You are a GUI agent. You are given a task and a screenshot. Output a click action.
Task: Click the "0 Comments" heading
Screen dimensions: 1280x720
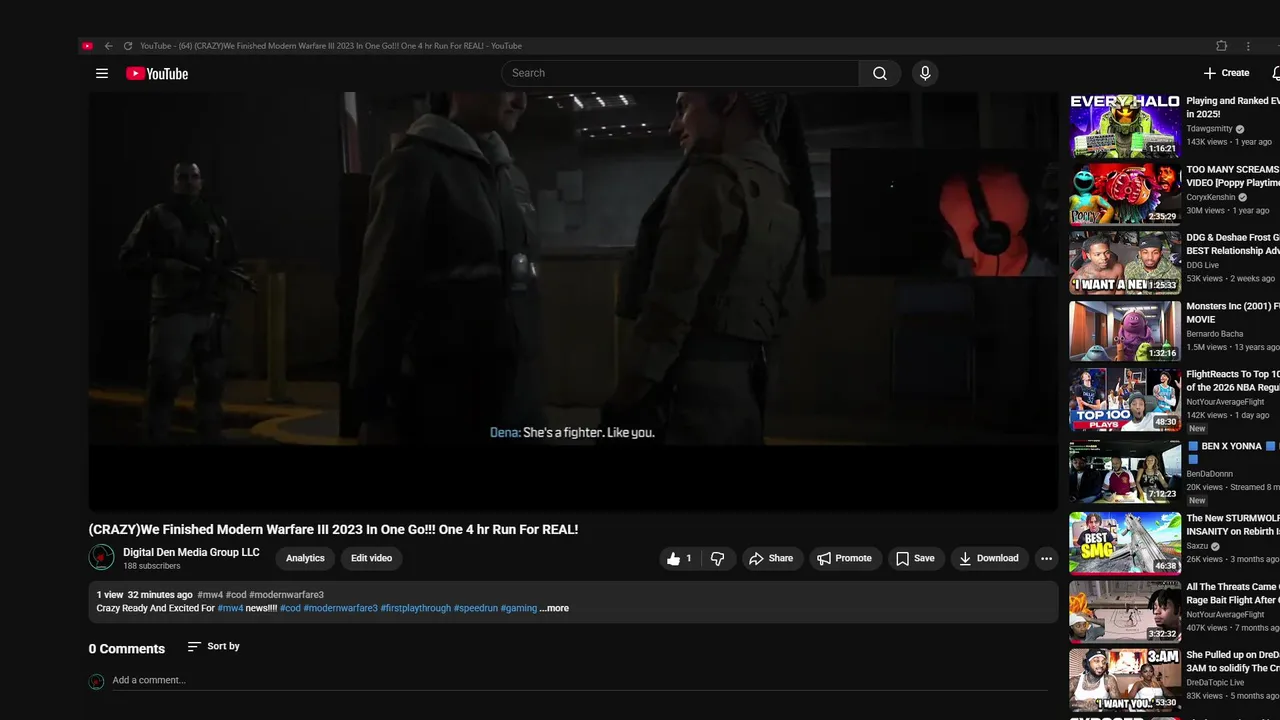tap(127, 649)
